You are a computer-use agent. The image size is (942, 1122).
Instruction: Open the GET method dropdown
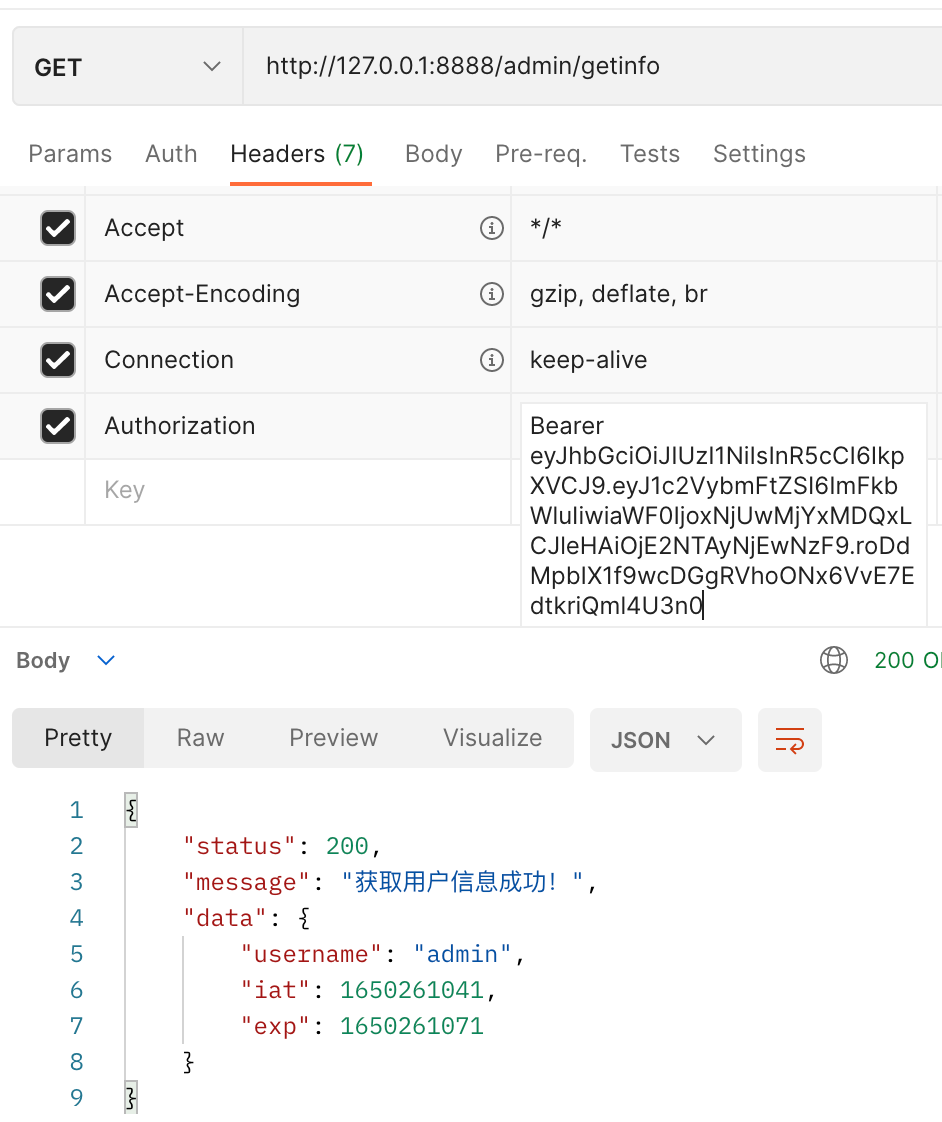pyautogui.click(x=127, y=67)
